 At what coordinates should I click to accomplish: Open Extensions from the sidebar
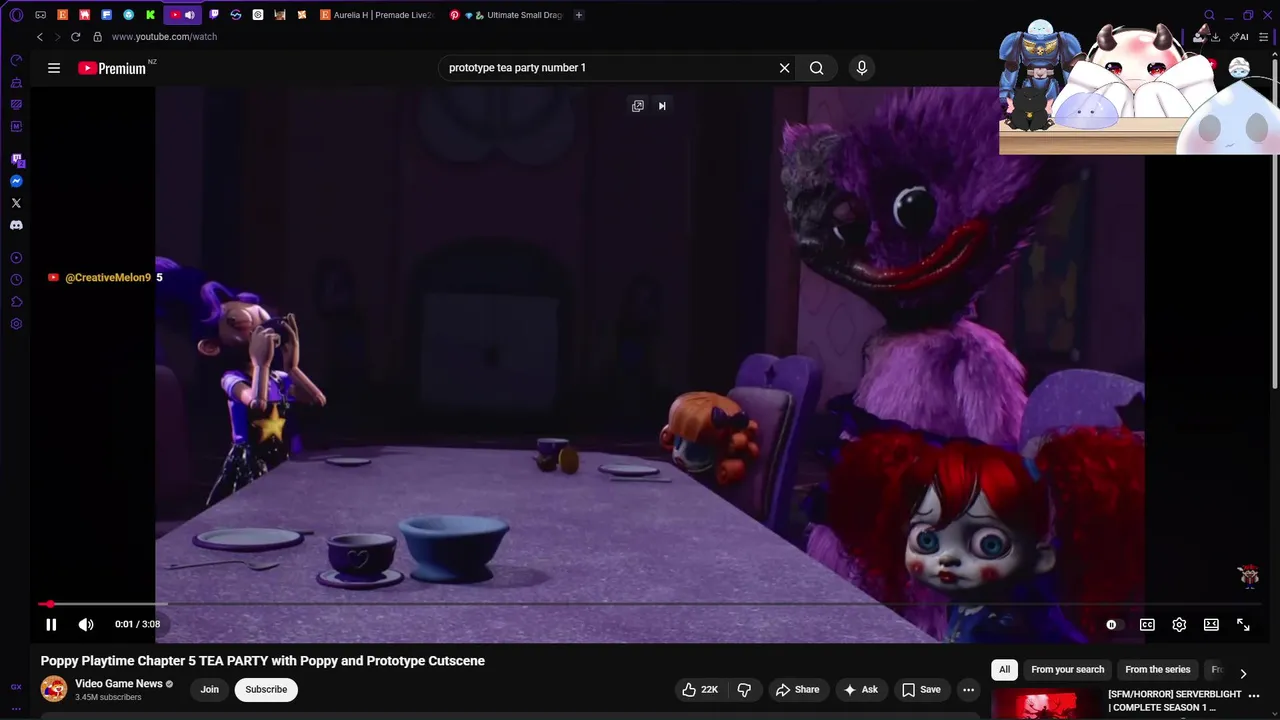click(x=16, y=302)
